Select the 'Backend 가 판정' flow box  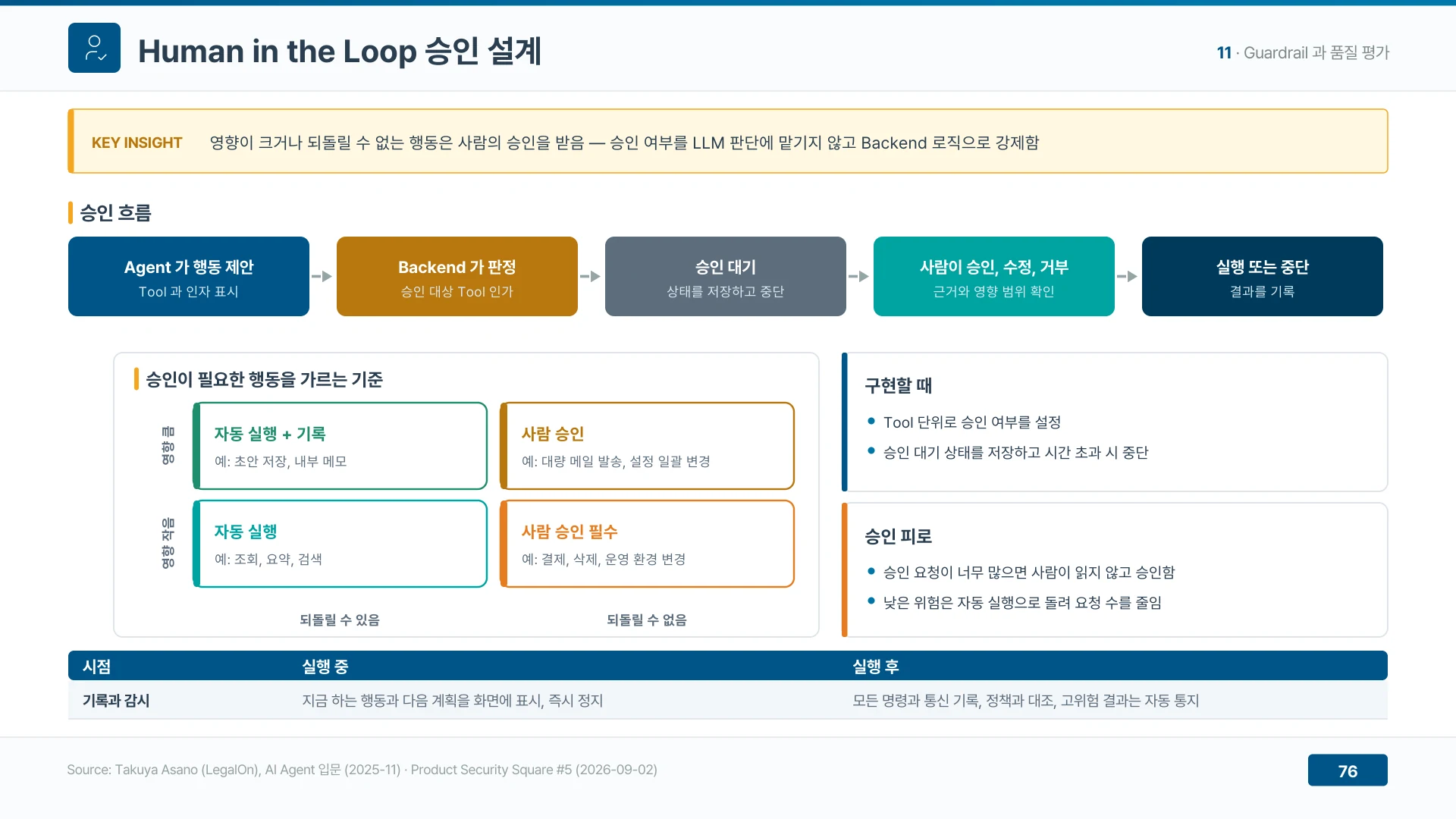pos(457,276)
